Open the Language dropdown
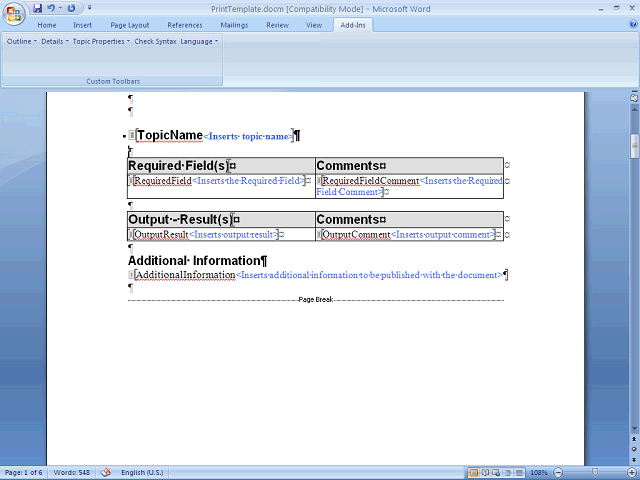Viewport: 640px width, 480px height. pyautogui.click(x=199, y=41)
